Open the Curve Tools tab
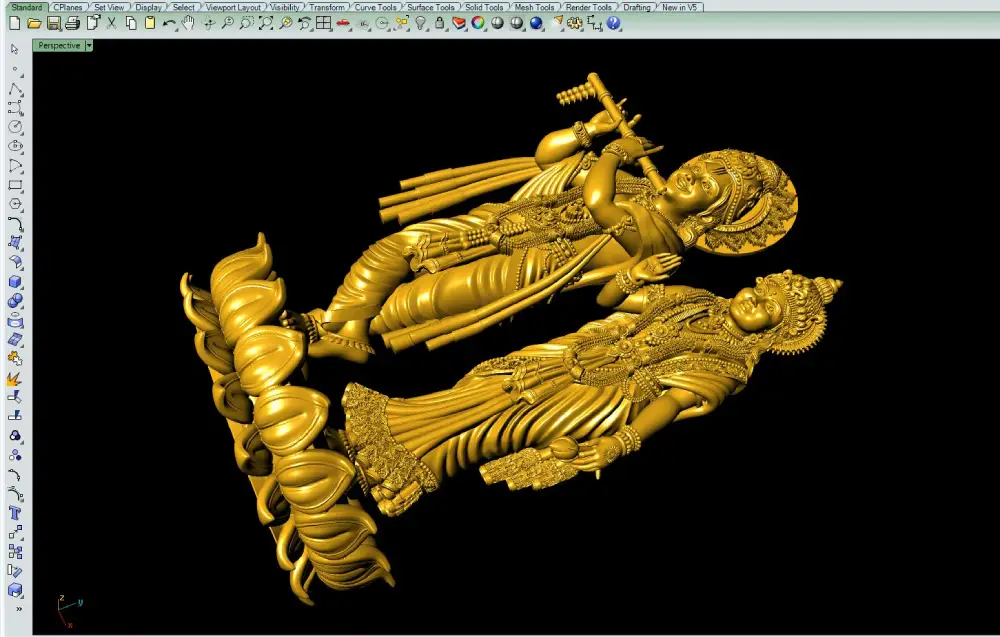This screenshot has width=1000, height=637. coord(376,7)
